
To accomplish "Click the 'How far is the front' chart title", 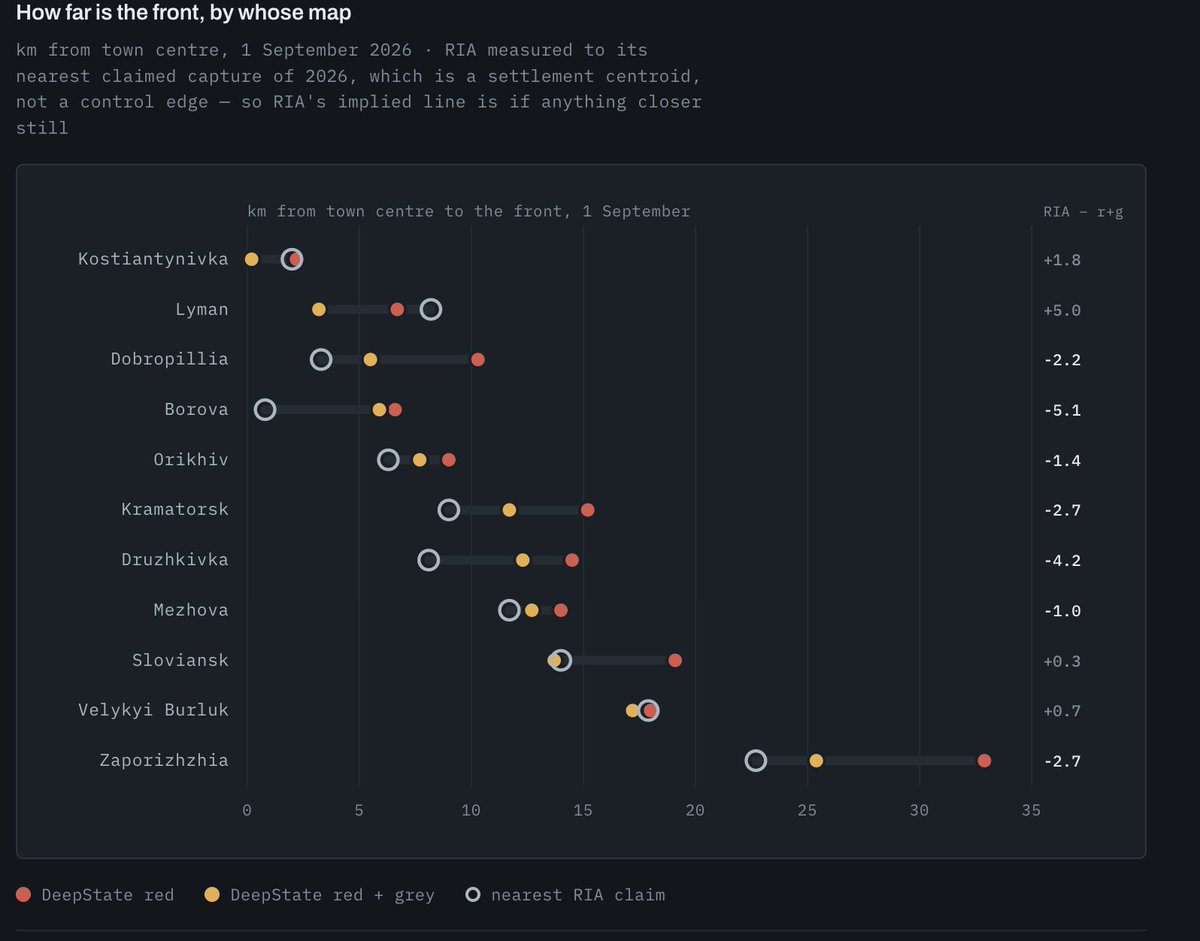I will click(183, 13).
